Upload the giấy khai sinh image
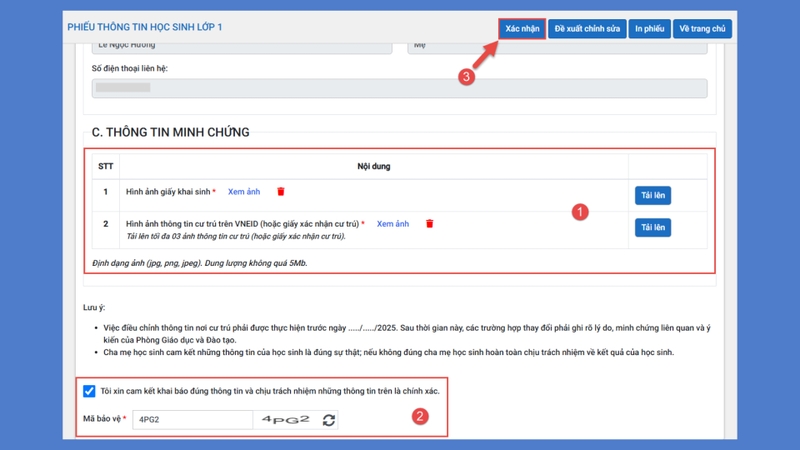The width and height of the screenshot is (800, 450). click(x=653, y=195)
